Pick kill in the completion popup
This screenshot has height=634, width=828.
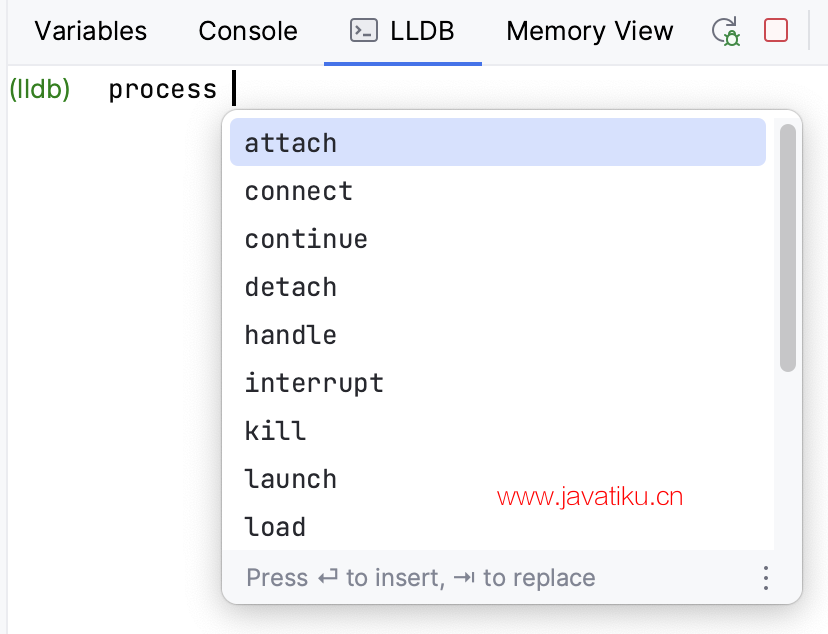[498, 431]
